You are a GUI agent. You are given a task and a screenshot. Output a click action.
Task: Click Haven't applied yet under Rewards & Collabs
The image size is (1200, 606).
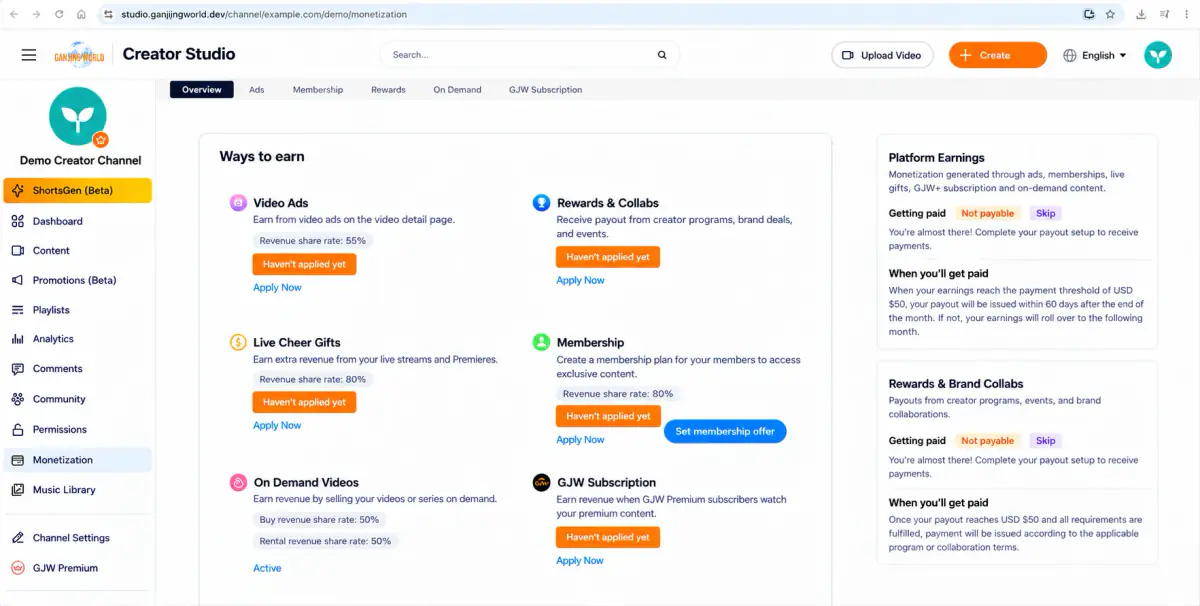coord(608,257)
